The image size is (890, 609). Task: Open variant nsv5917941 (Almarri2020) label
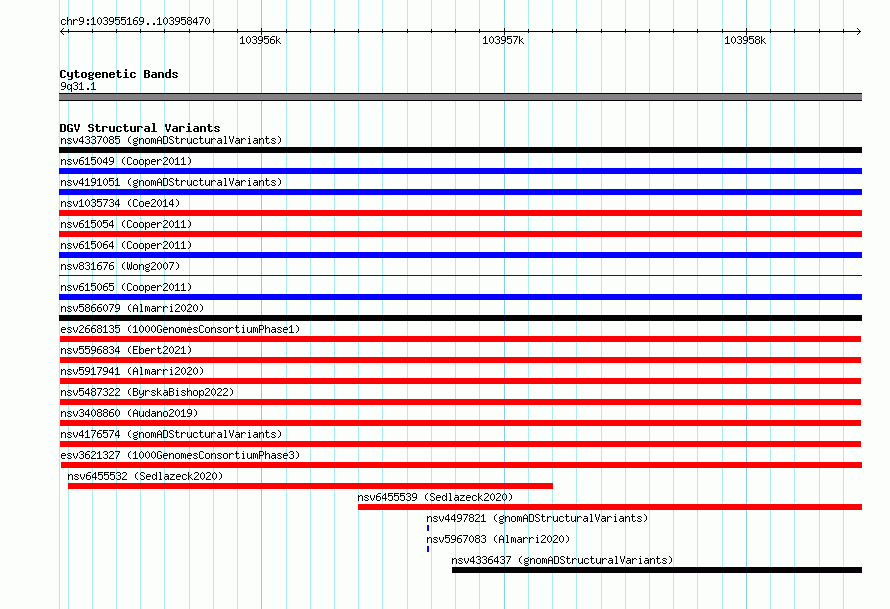pyautogui.click(x=132, y=371)
